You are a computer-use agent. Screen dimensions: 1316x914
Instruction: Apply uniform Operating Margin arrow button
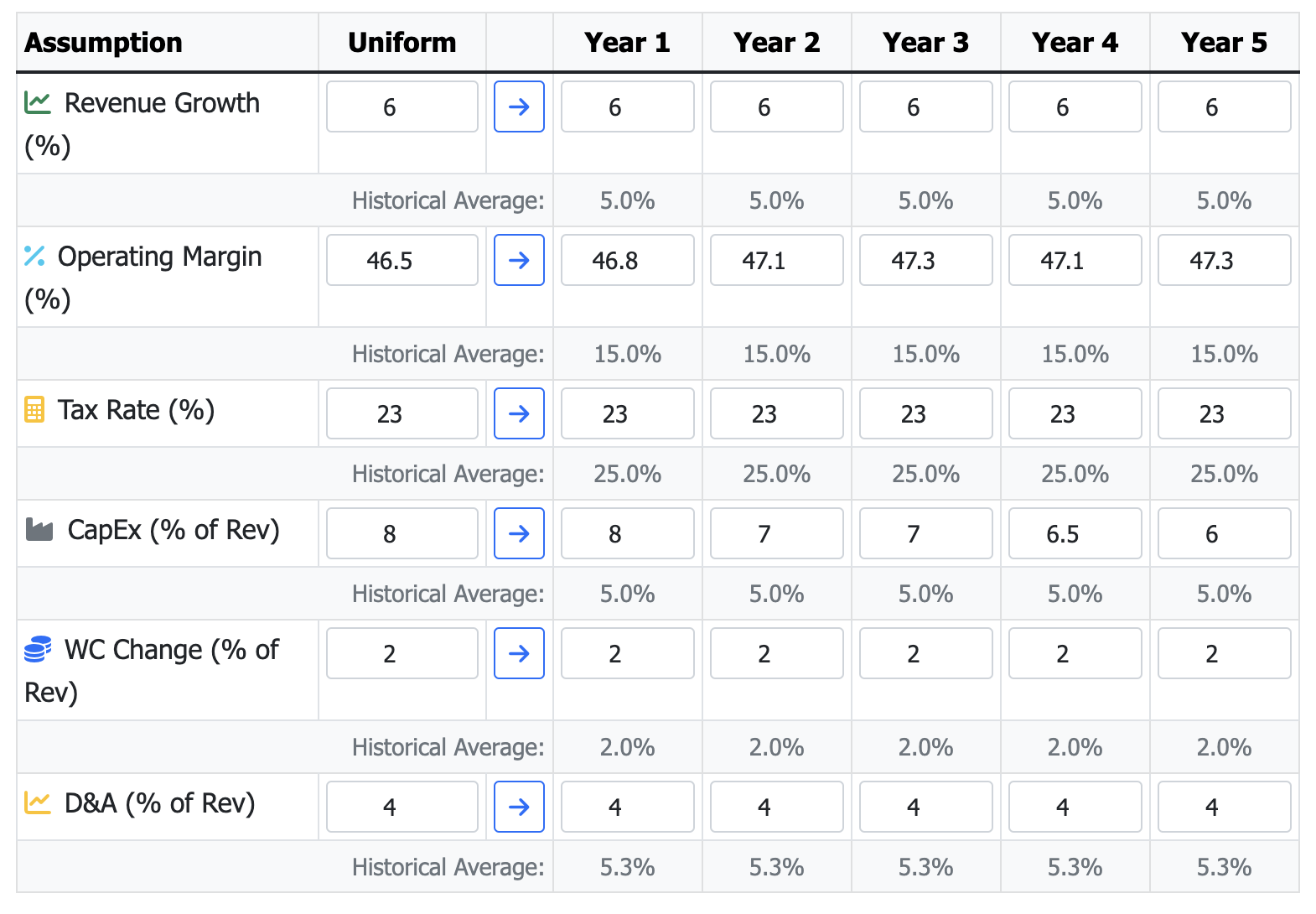519,260
